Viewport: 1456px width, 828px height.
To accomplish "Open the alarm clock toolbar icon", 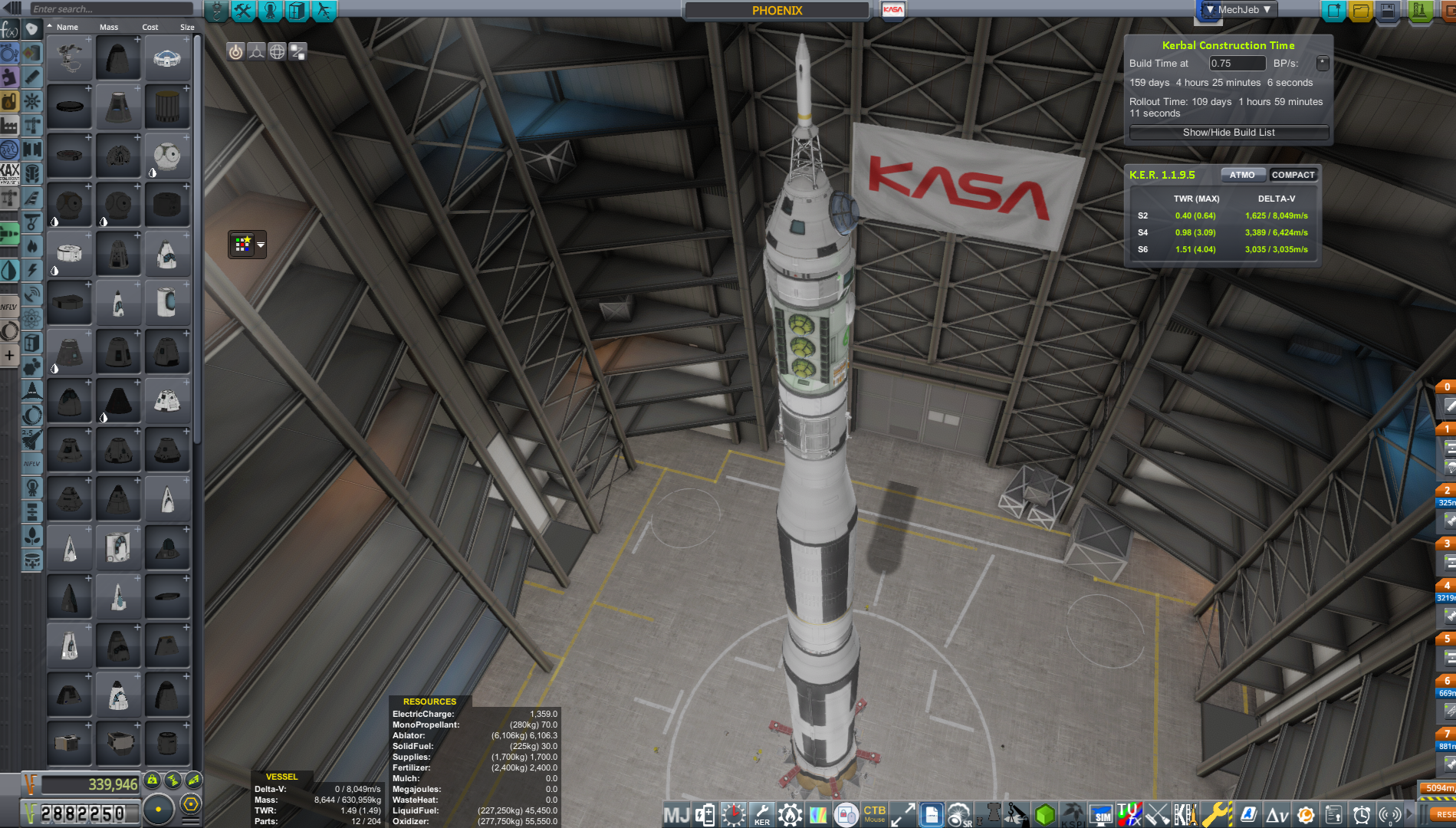I will click(1361, 814).
